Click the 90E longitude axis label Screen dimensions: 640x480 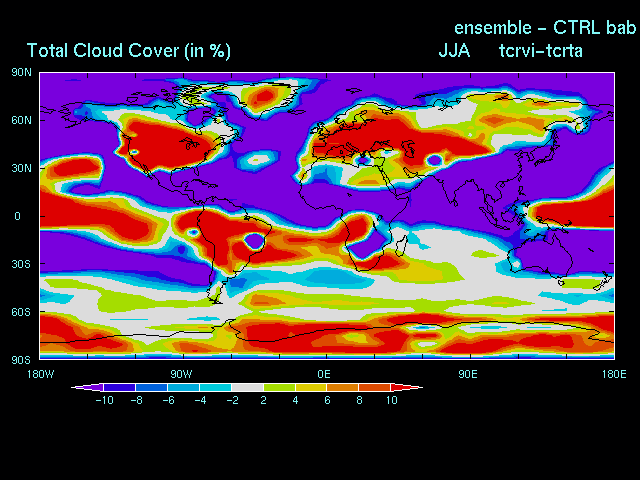click(x=467, y=372)
